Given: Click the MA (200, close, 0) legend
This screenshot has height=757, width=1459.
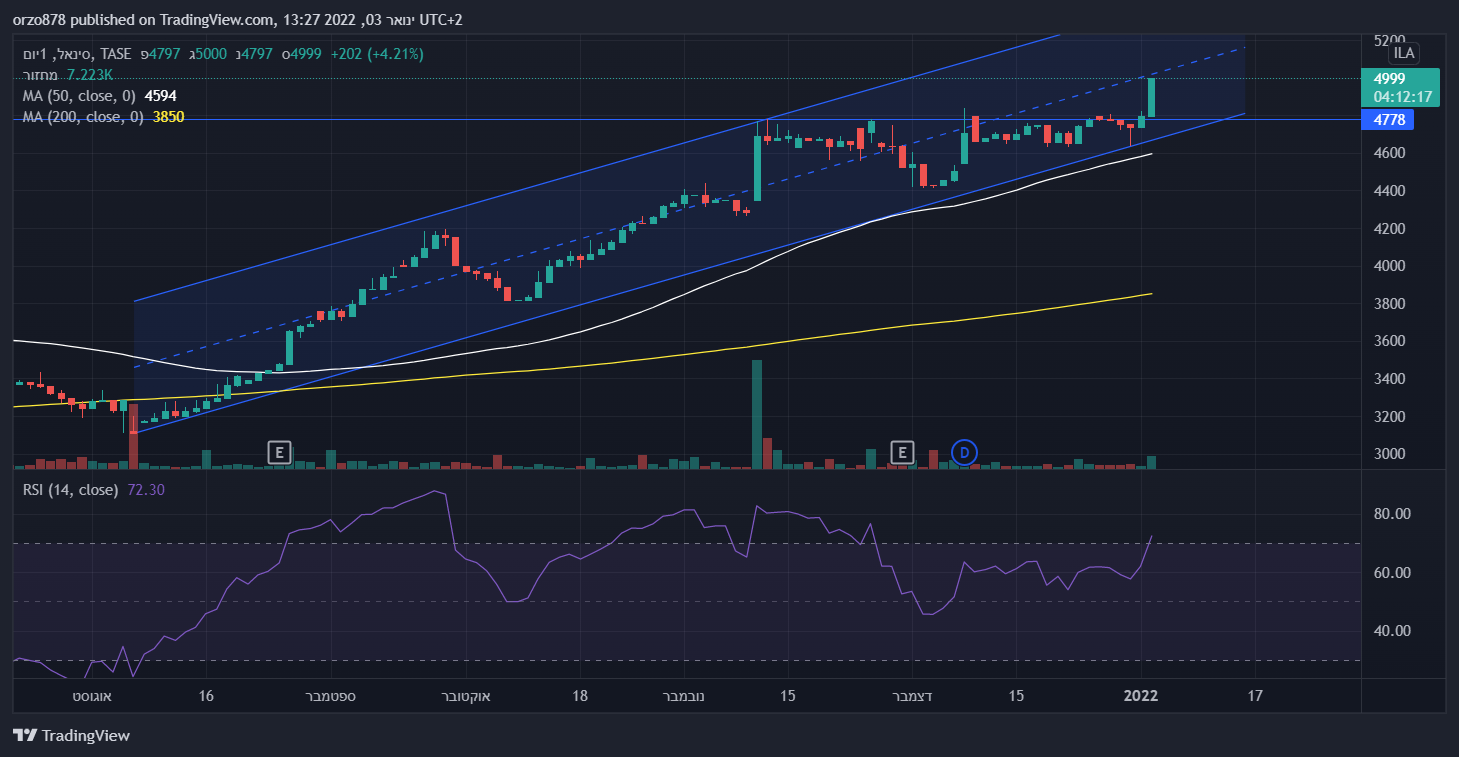Looking at the screenshot, I should (83, 117).
